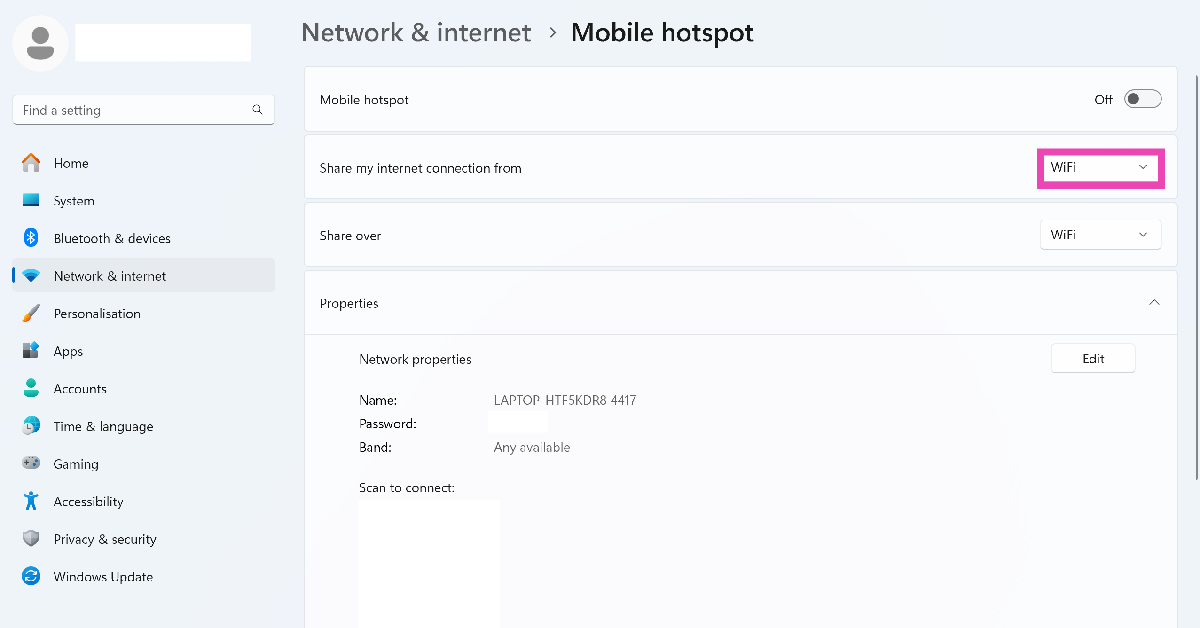Select Accessibility in the sidebar
Screen dimensions: 1200x628
tap(88, 502)
